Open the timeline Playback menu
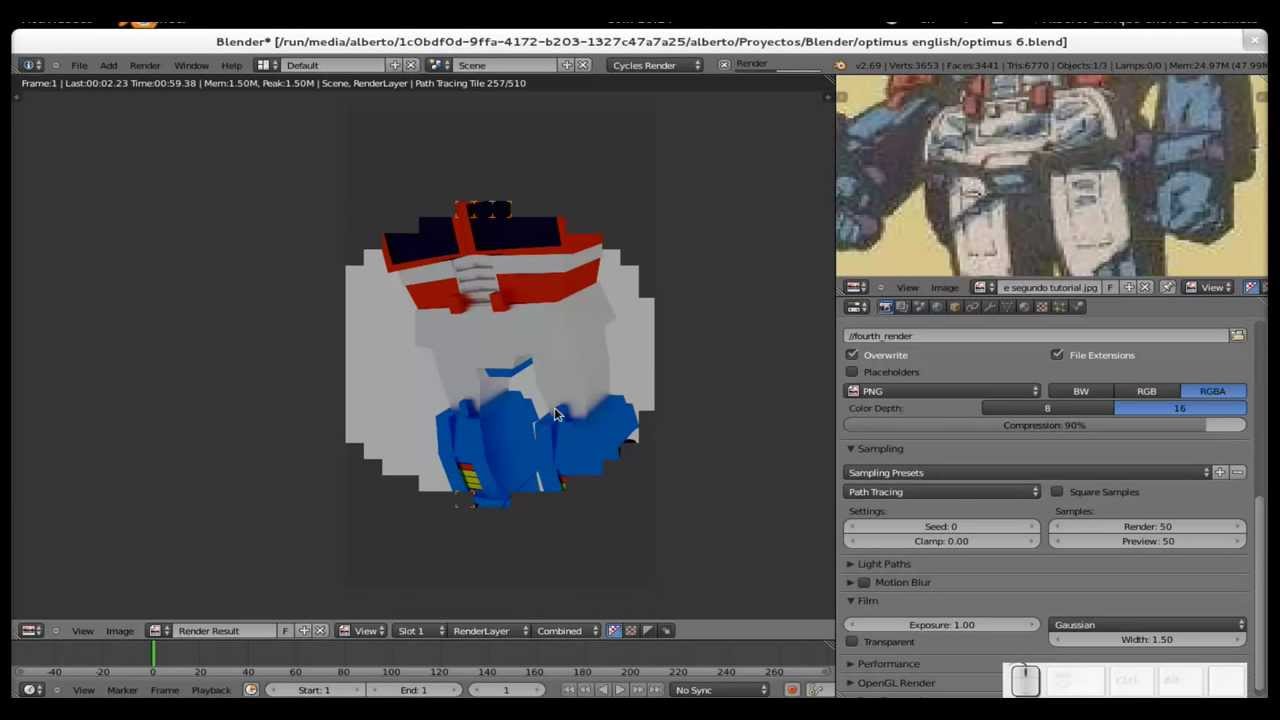The image size is (1280, 720). pyautogui.click(x=211, y=690)
